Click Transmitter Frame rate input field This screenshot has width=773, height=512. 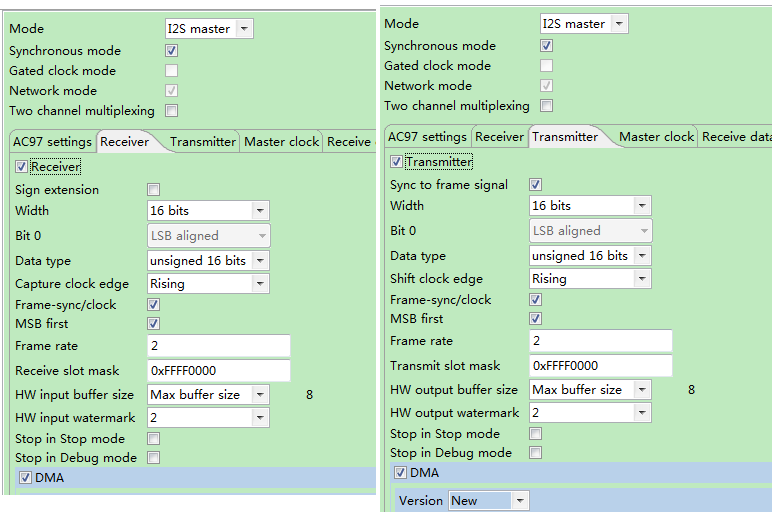pyautogui.click(x=601, y=341)
